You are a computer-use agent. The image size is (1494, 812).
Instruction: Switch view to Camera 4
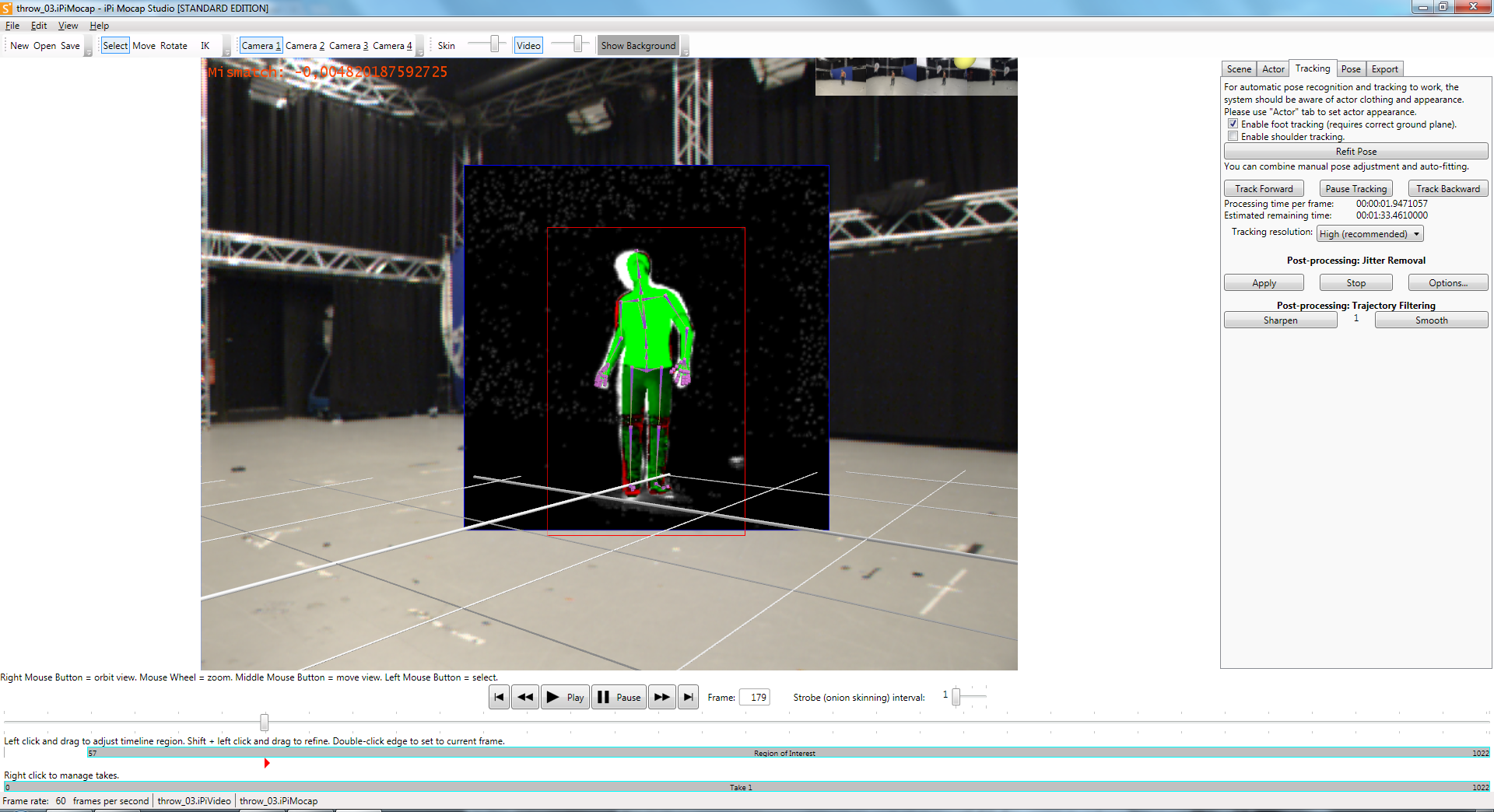click(392, 46)
